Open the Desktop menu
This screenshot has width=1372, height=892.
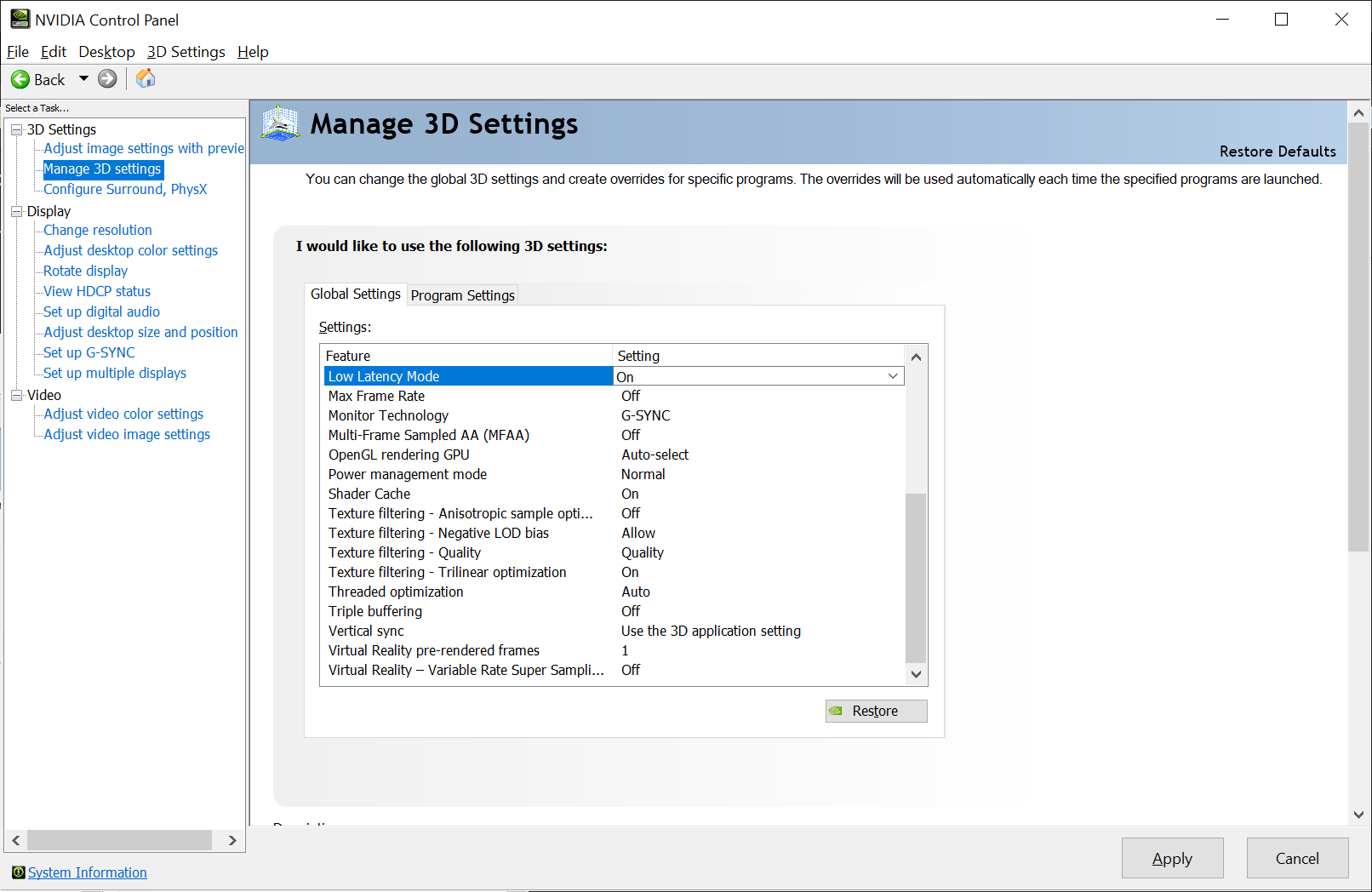[x=106, y=52]
